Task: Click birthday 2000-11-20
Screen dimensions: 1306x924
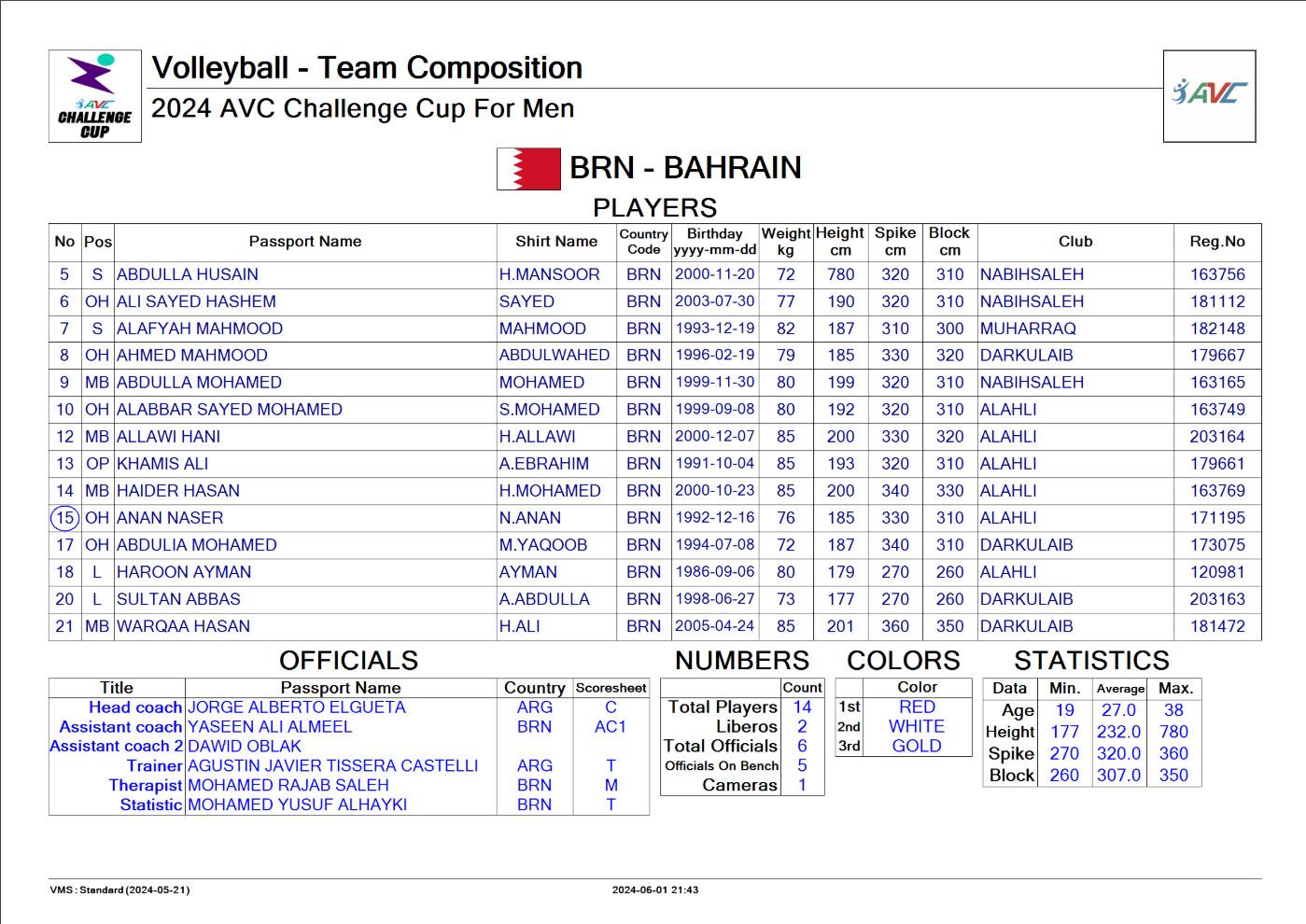Action: (714, 274)
